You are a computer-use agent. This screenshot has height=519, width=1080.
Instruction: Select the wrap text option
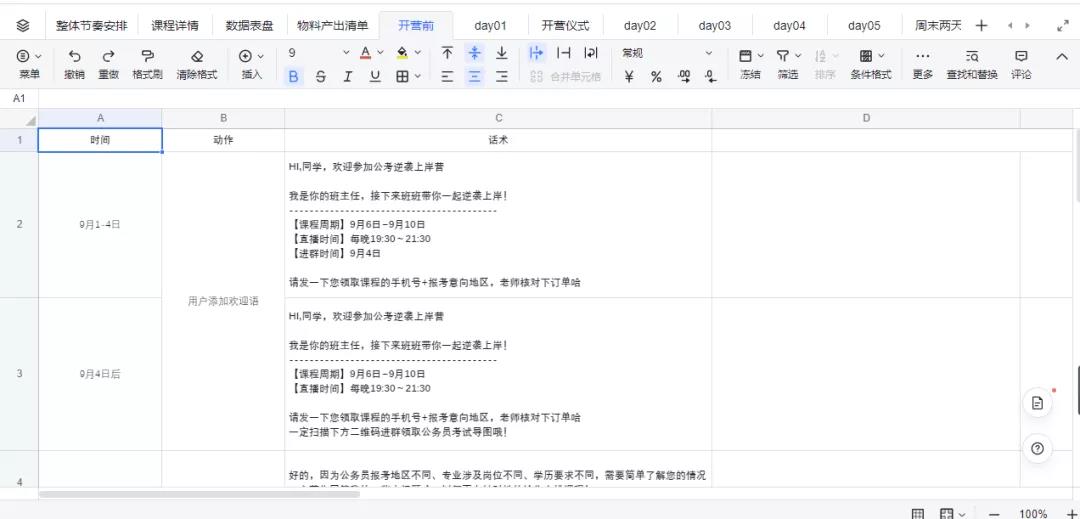click(590, 53)
